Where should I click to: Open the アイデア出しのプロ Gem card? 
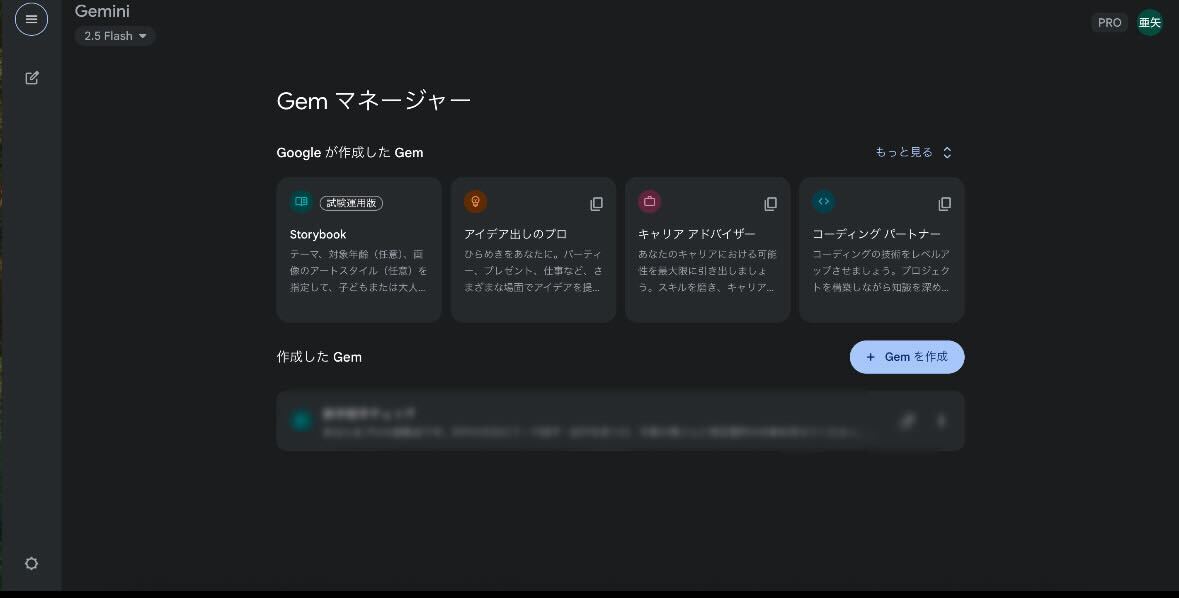coord(533,250)
